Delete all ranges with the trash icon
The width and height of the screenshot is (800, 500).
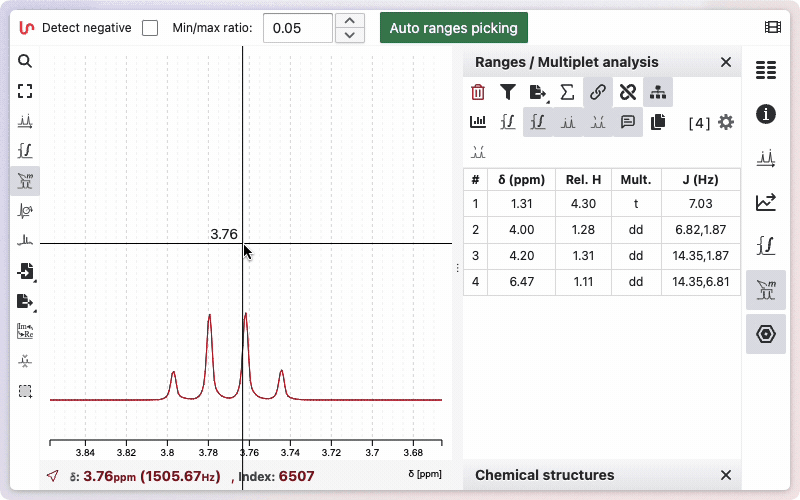coord(478,93)
